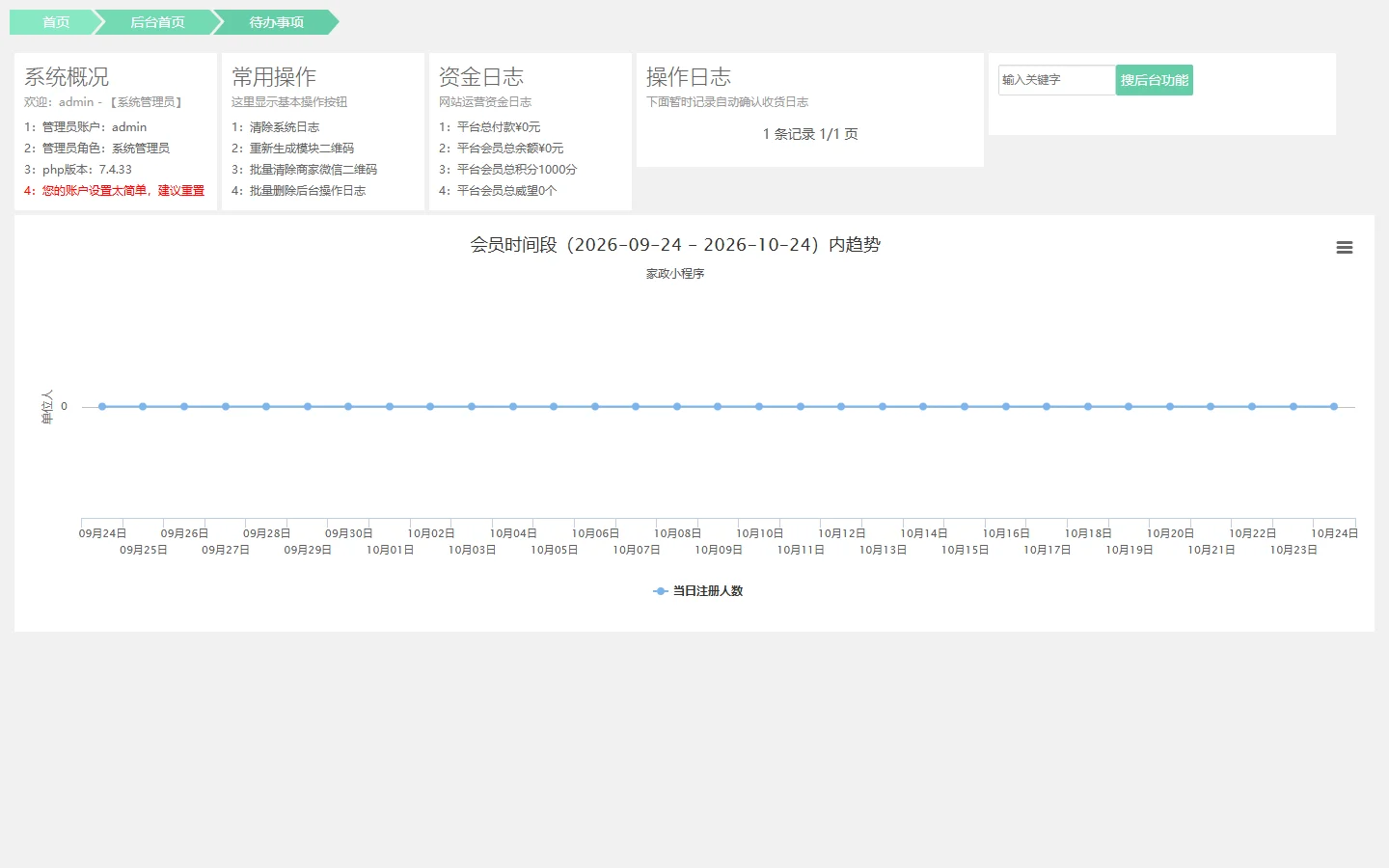Image resolution: width=1389 pixels, height=868 pixels.
Task: Click 平台会员总威望0个 entry
Action: point(506,191)
